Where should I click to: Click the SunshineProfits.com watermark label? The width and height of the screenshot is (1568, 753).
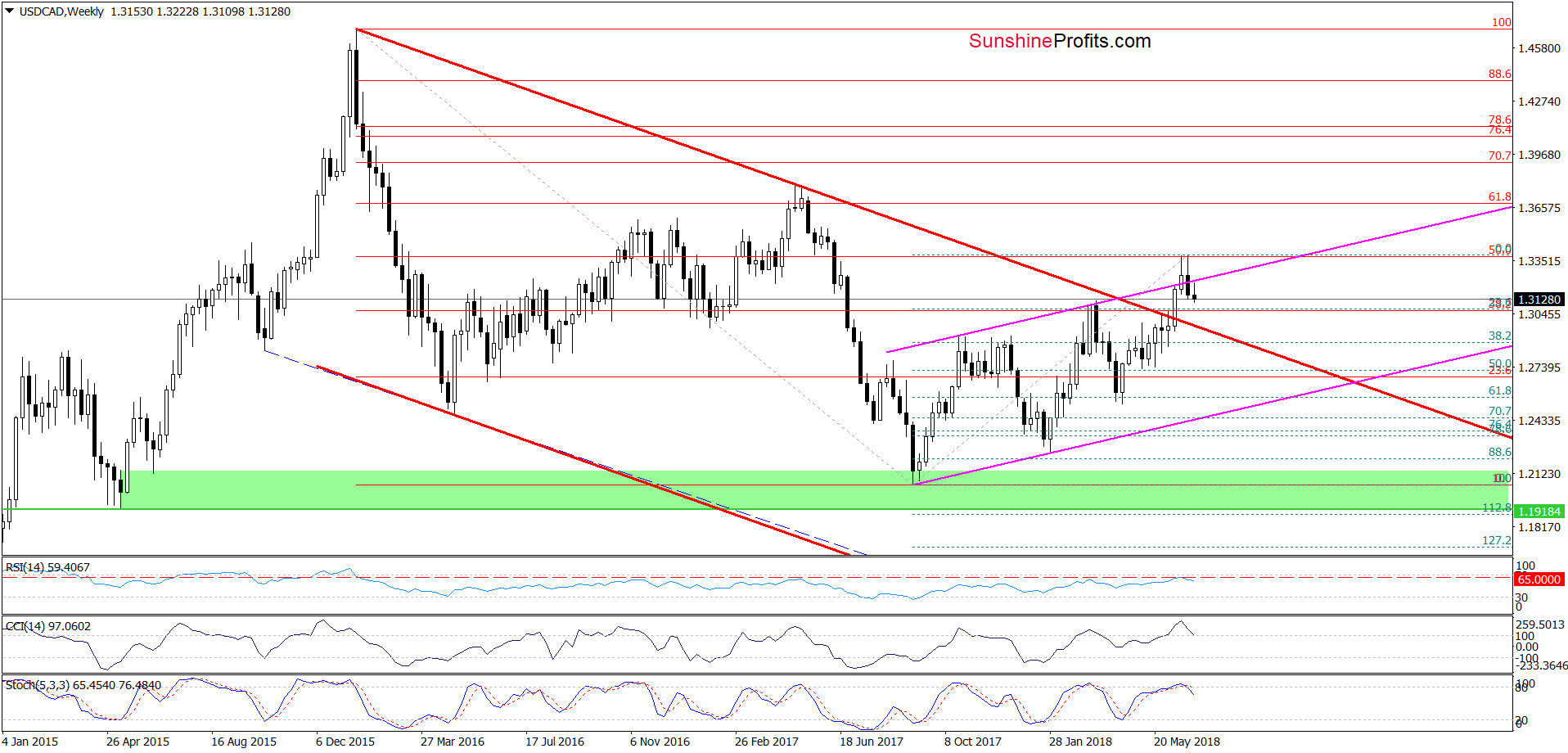(x=1060, y=41)
